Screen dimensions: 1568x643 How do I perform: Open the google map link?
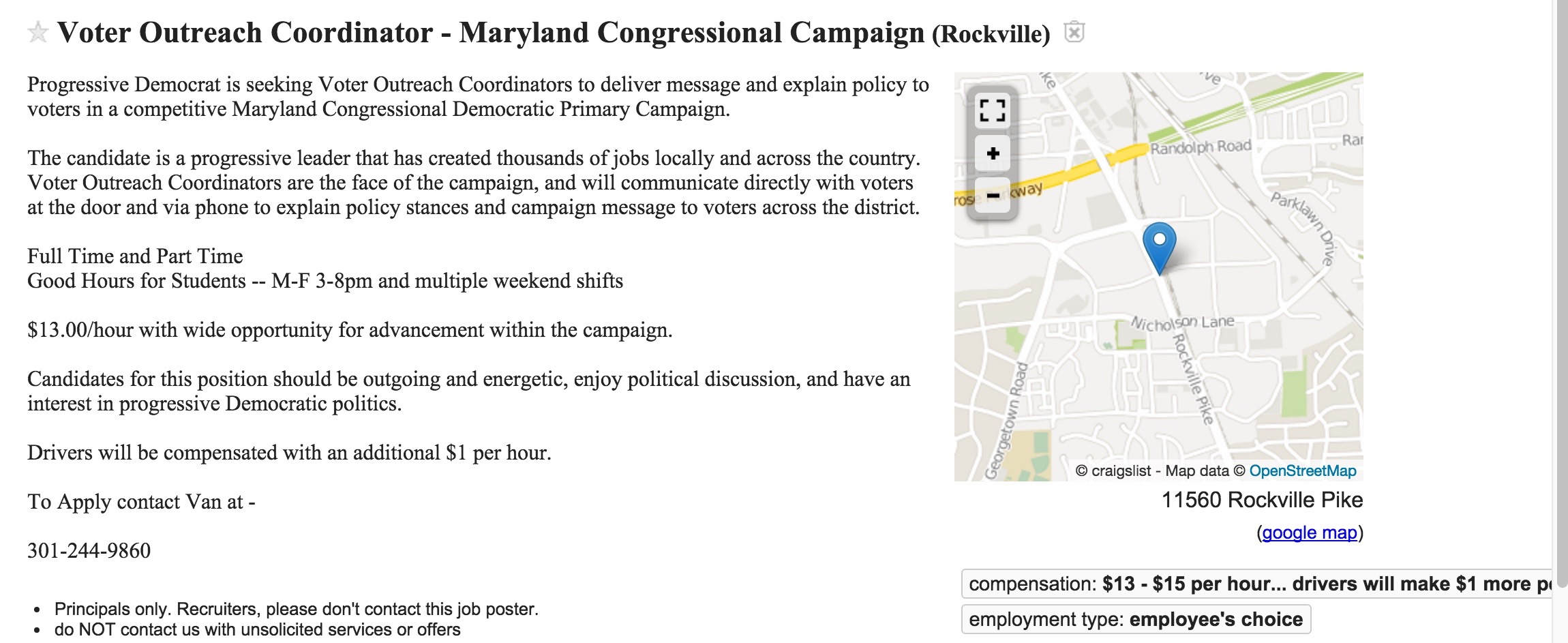tap(1310, 533)
